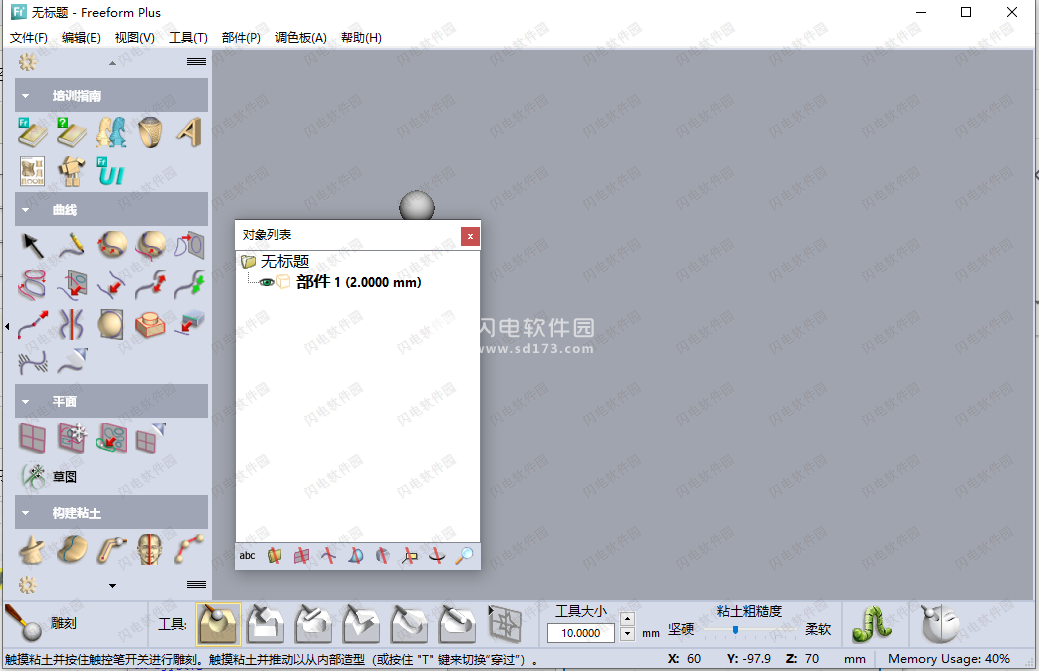Select the wizard hat clay tool
This screenshot has height=671, width=1039.
pos(32,550)
